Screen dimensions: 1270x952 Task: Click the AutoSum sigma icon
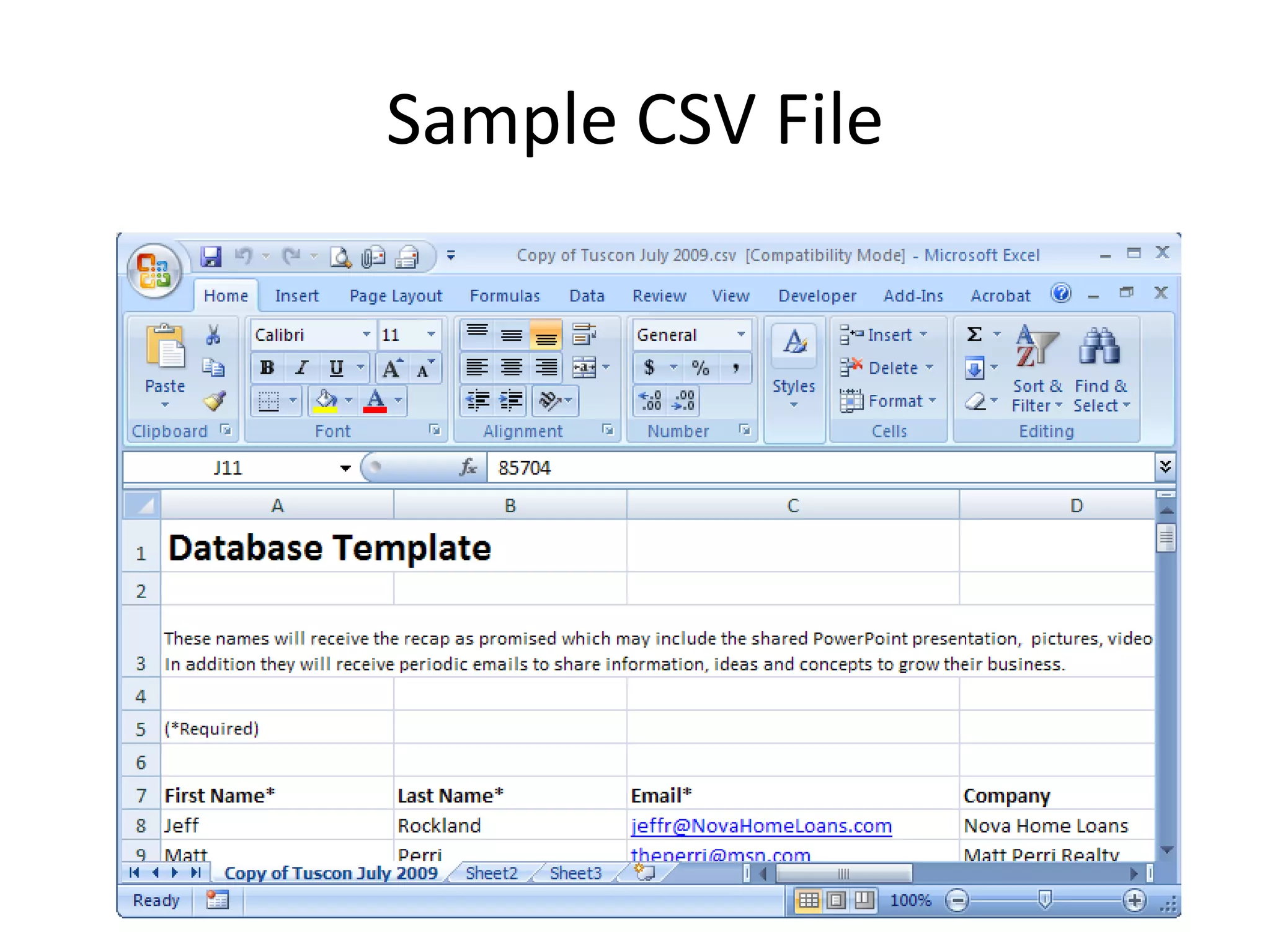point(974,335)
